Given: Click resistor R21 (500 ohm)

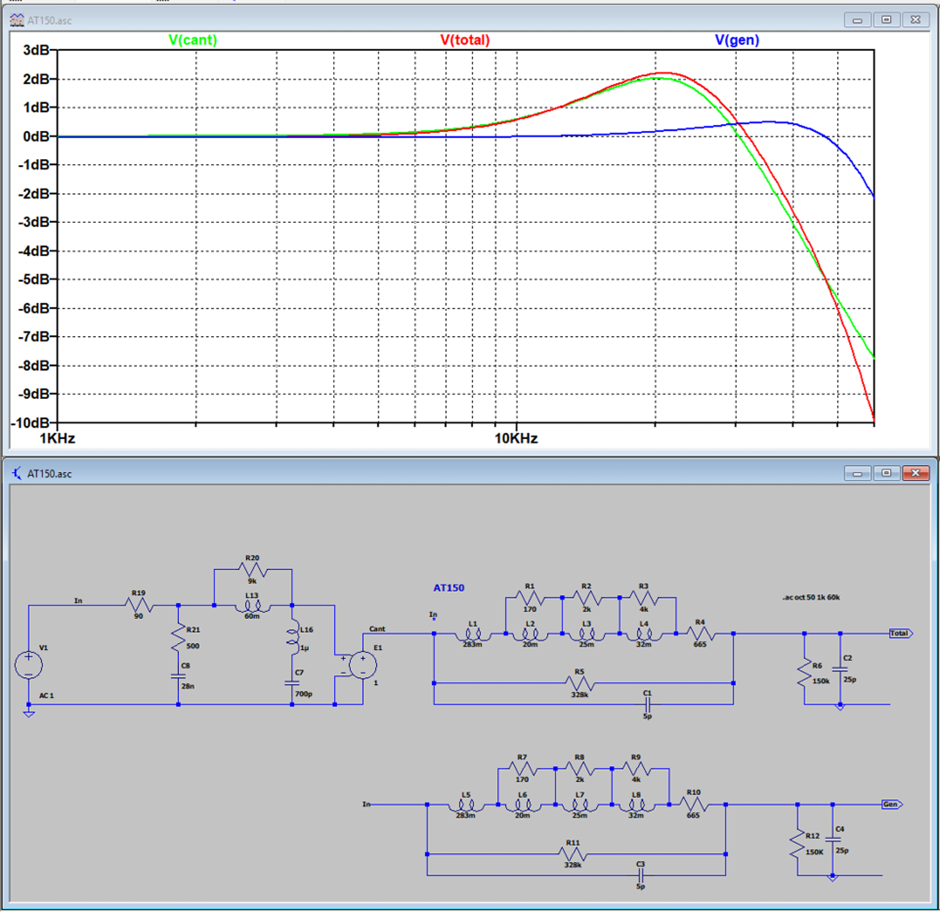Looking at the screenshot, I should point(178,638).
